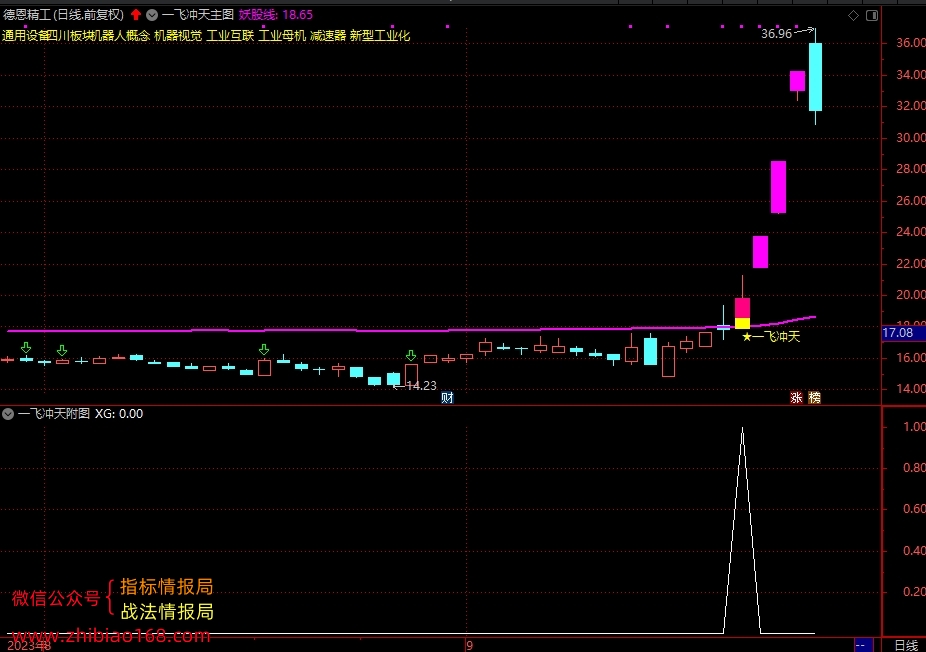Click the leftmost green down arrow on the chart

25,347
